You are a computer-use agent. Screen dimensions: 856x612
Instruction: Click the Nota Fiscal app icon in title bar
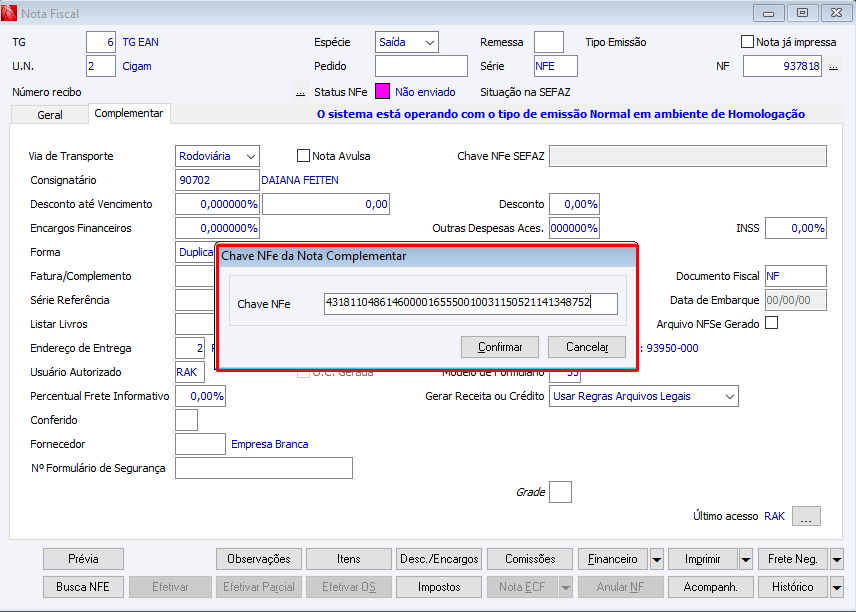pos(9,13)
